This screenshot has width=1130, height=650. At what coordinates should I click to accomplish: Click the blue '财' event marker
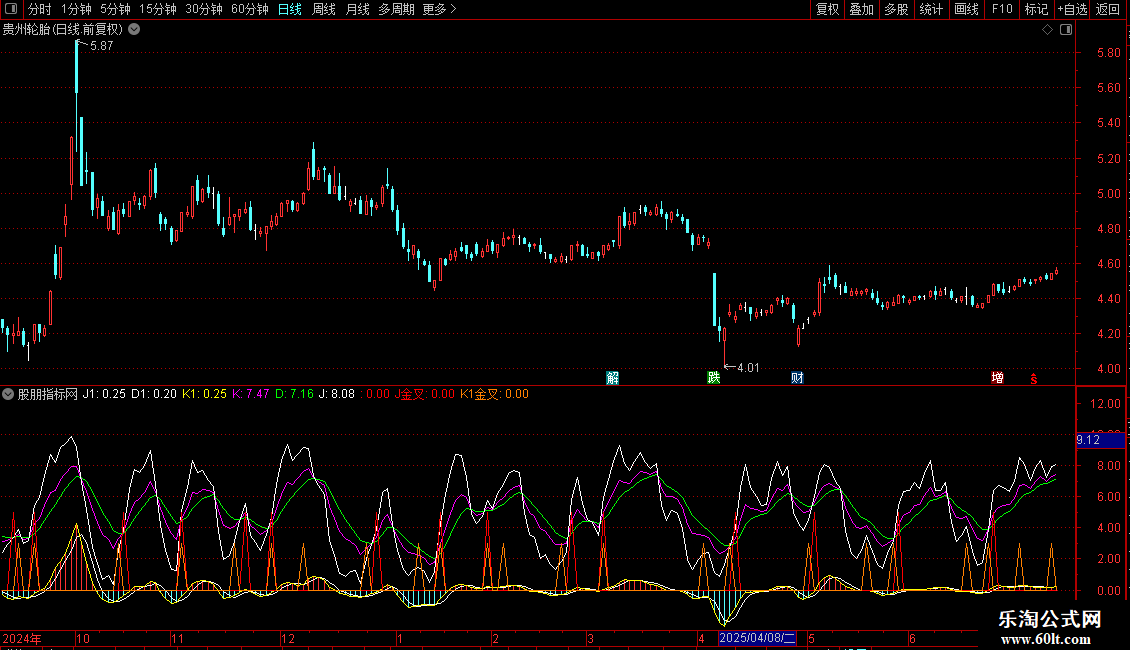click(x=797, y=378)
